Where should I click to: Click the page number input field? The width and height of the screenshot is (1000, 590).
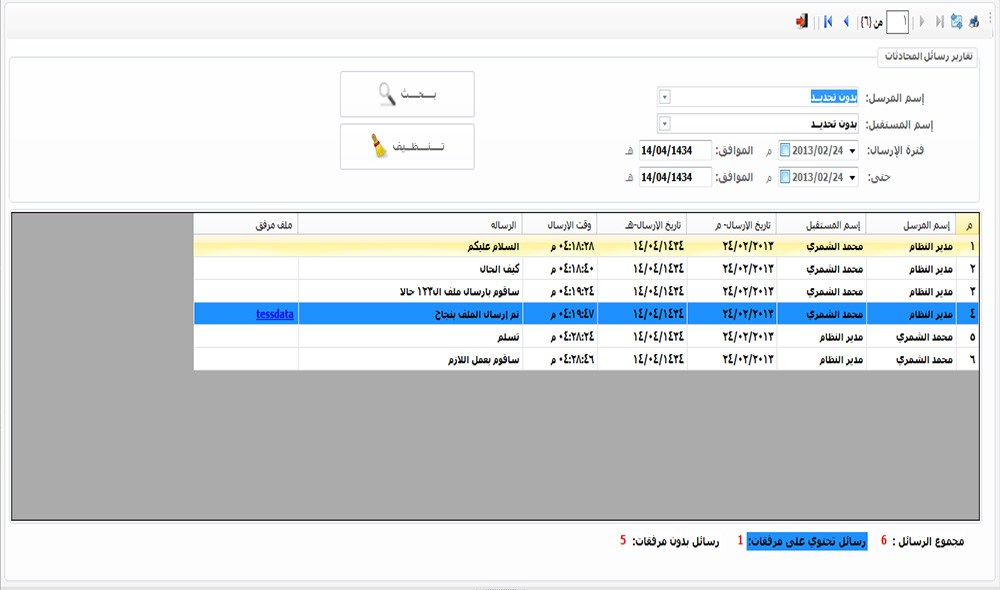[898, 21]
